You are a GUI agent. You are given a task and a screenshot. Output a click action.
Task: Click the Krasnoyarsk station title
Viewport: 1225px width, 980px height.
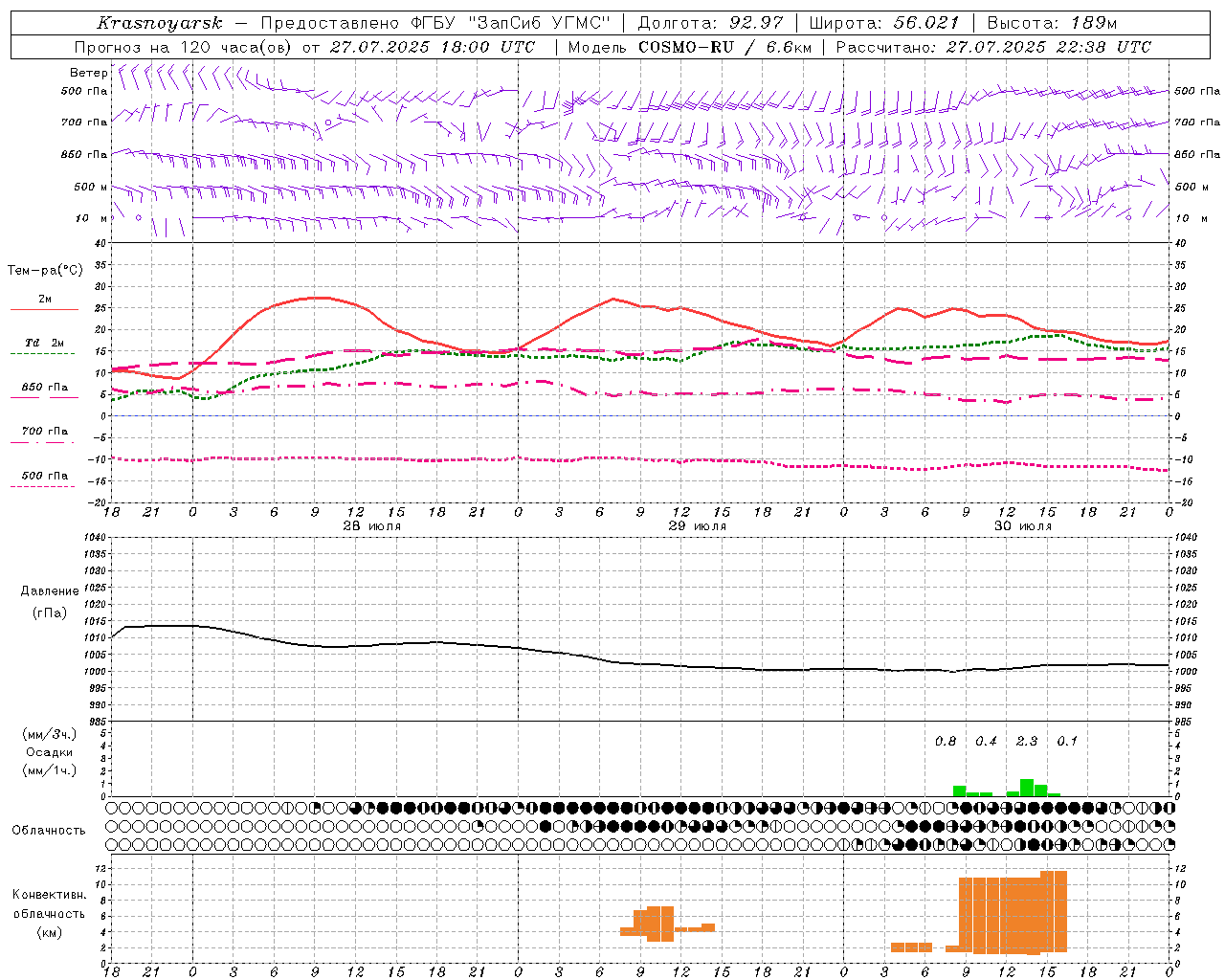click(x=160, y=23)
